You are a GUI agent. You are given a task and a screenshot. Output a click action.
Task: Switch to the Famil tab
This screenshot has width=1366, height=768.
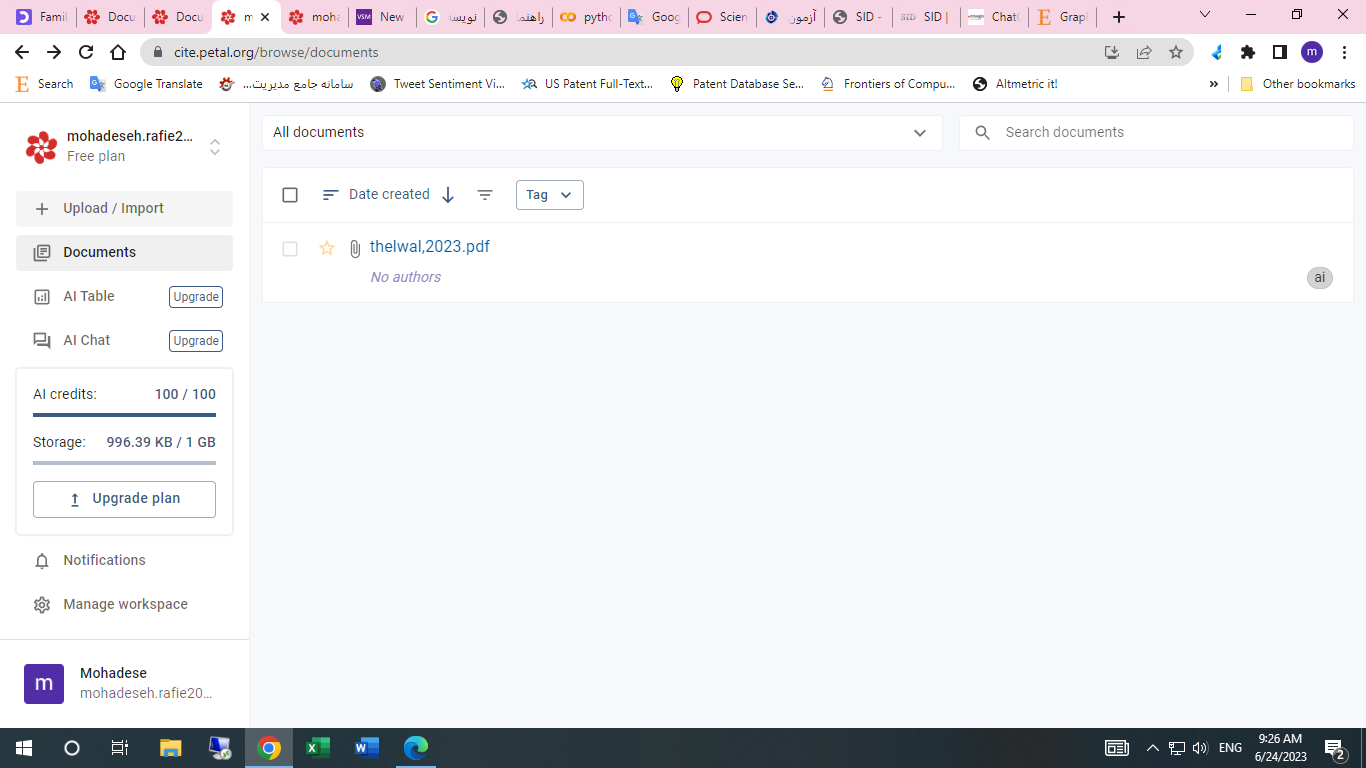click(41, 17)
